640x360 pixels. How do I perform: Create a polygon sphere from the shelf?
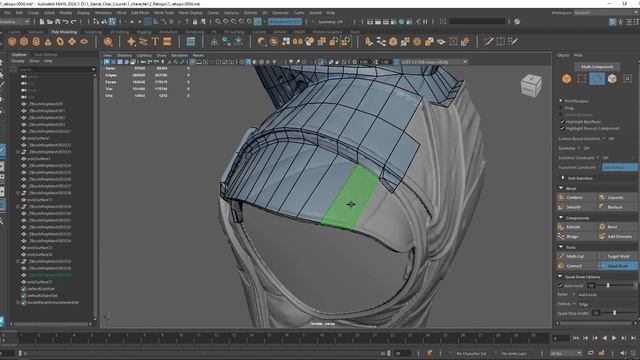(12, 41)
